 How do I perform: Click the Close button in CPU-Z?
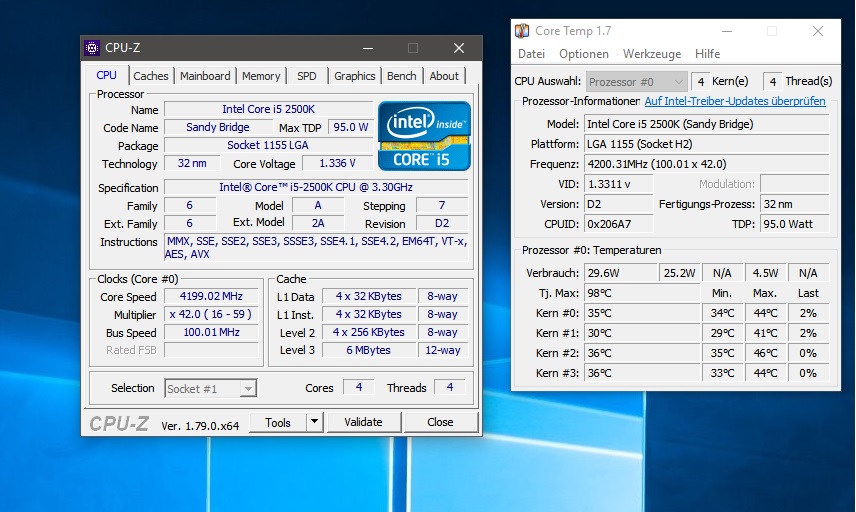point(440,422)
